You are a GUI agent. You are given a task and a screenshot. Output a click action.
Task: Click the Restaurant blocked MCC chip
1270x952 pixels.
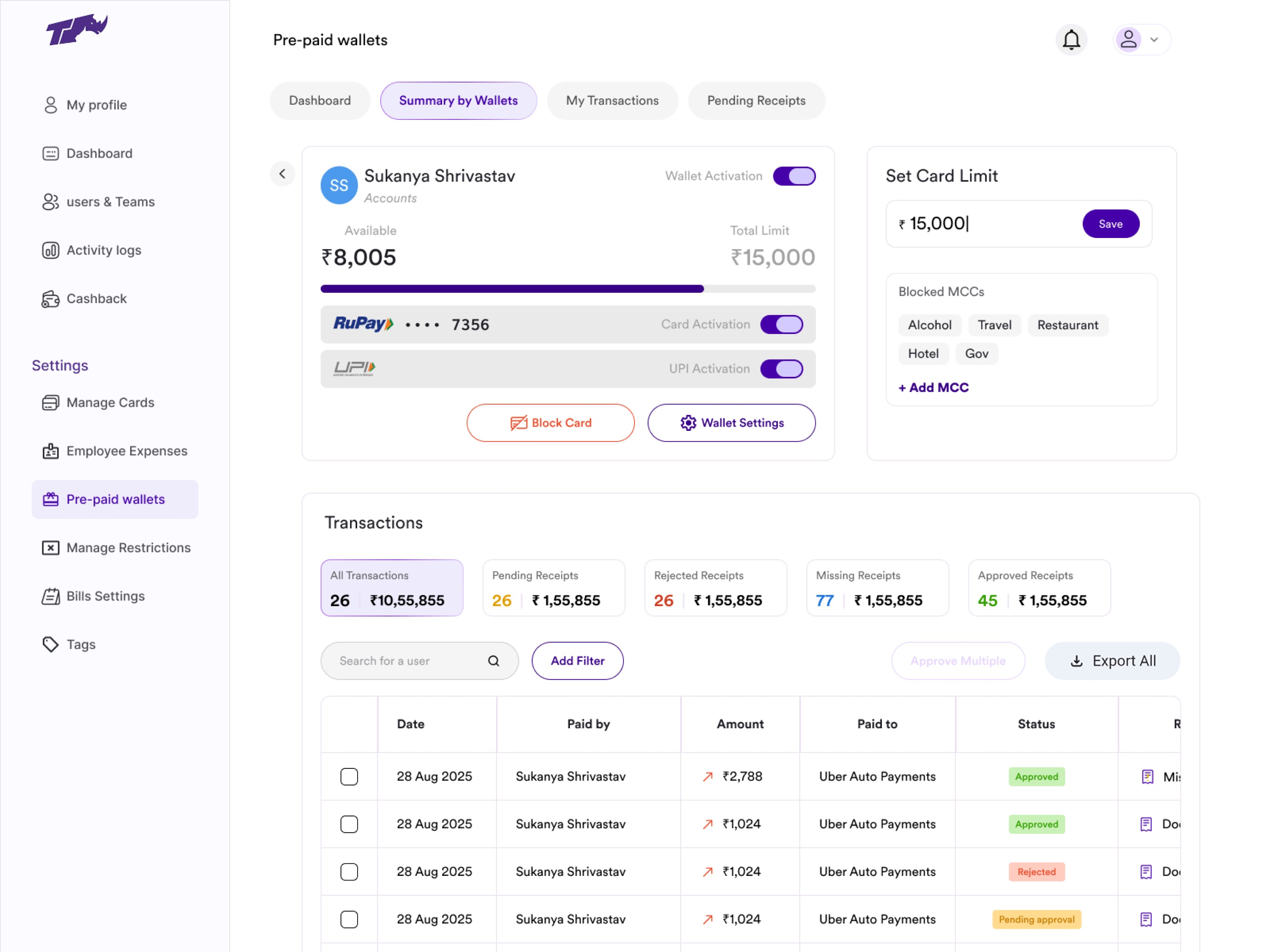[x=1068, y=325]
